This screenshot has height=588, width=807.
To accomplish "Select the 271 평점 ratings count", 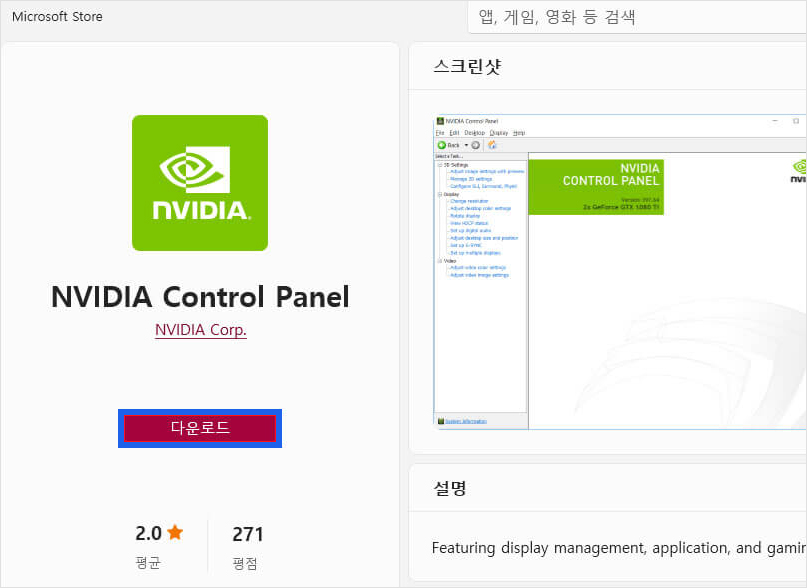I will click(x=247, y=547).
